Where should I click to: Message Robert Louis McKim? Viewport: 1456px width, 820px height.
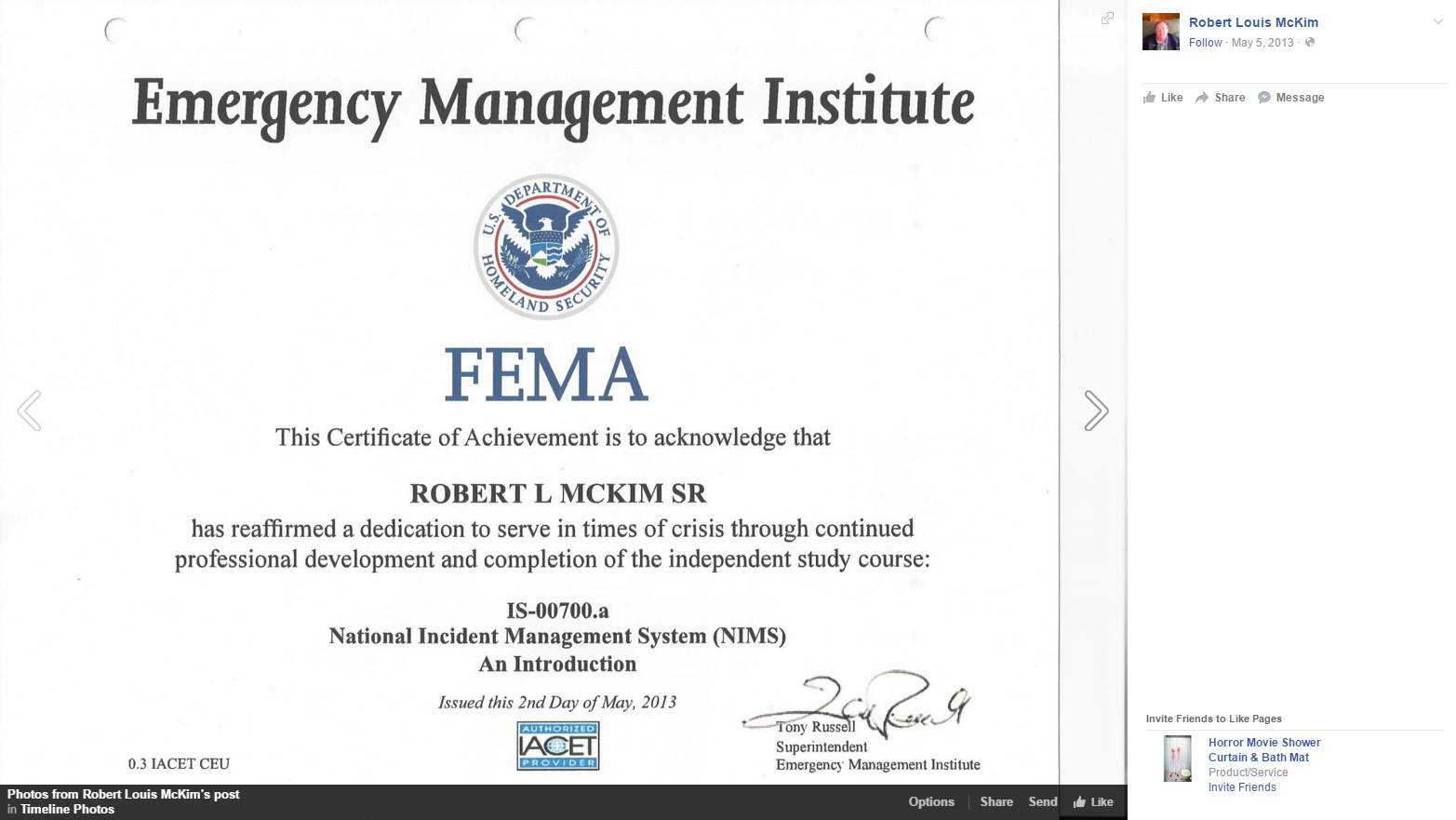1290,98
